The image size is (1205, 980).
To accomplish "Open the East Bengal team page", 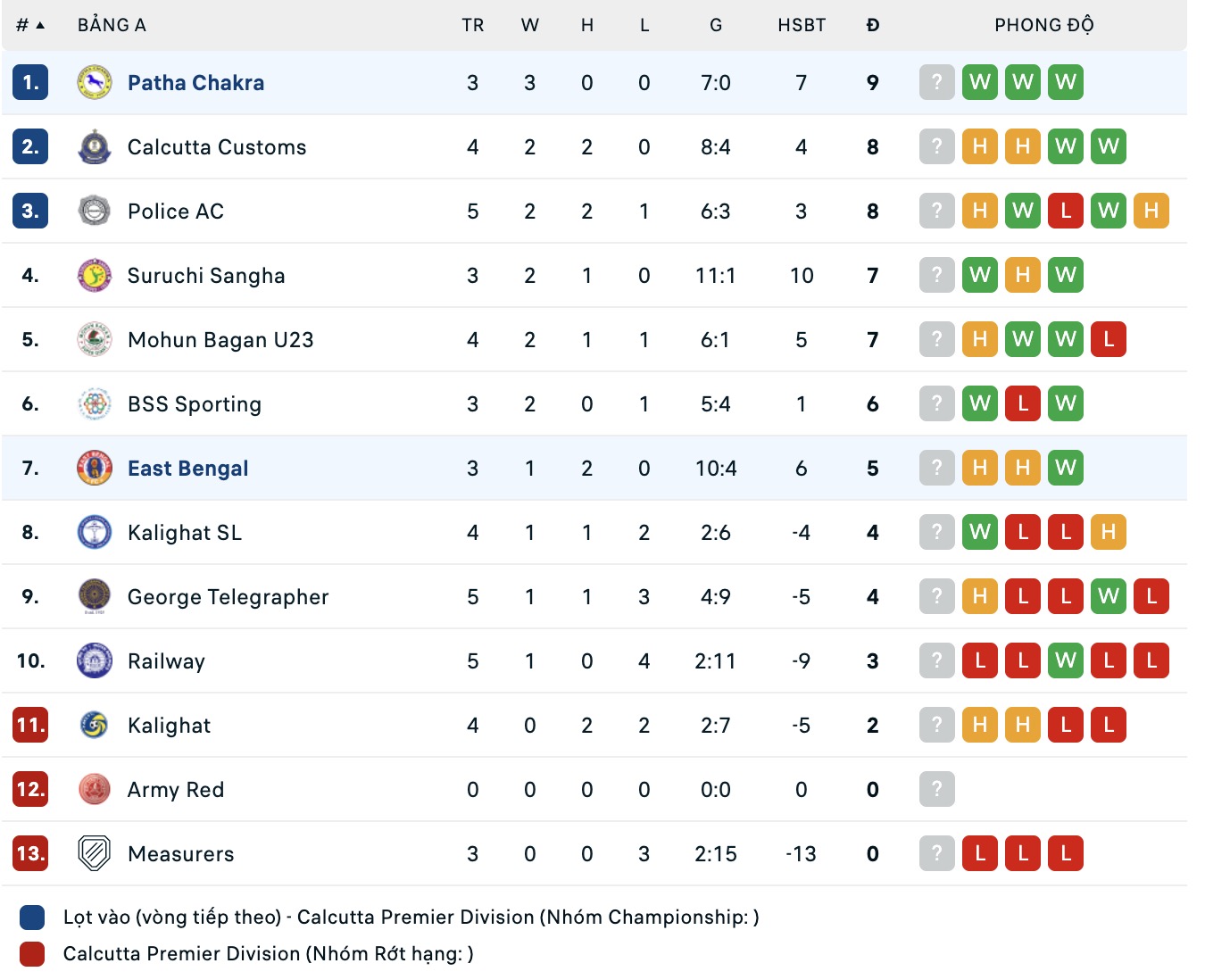I will click(x=187, y=468).
